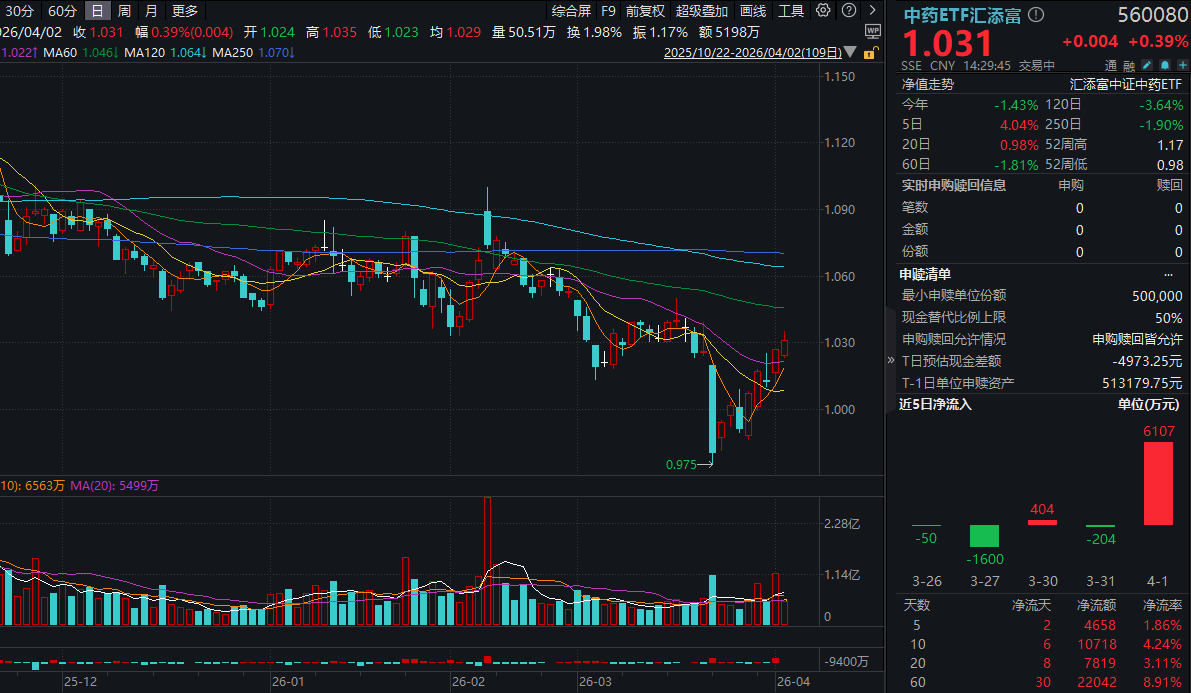Click the help question mark icon
The width and height of the screenshot is (1191, 693).
tap(848, 10)
